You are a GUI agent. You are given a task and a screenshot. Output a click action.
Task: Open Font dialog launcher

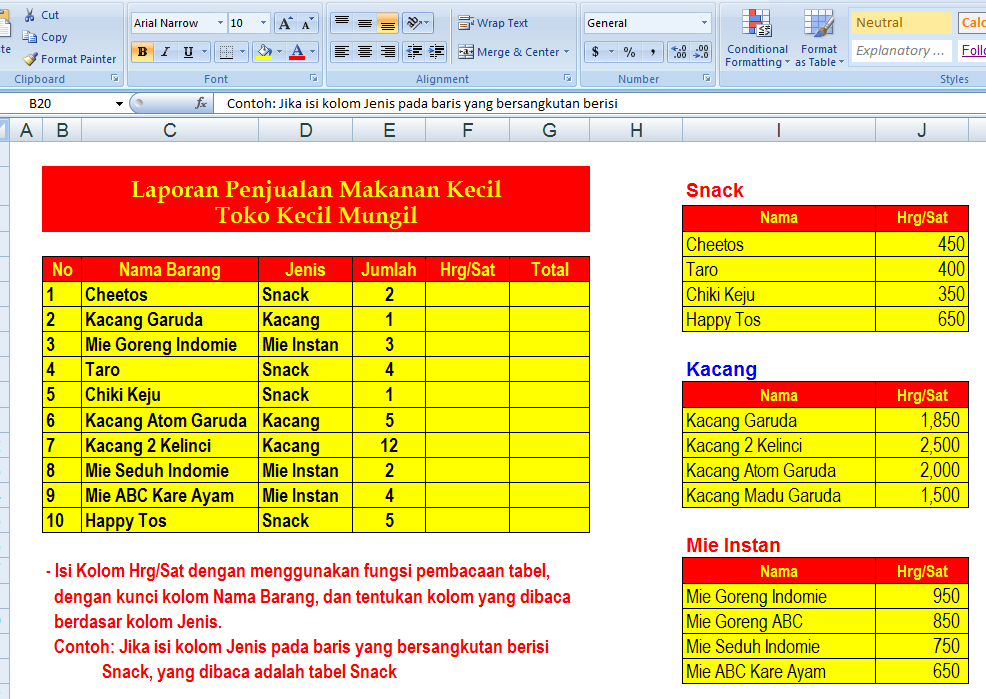[313, 79]
